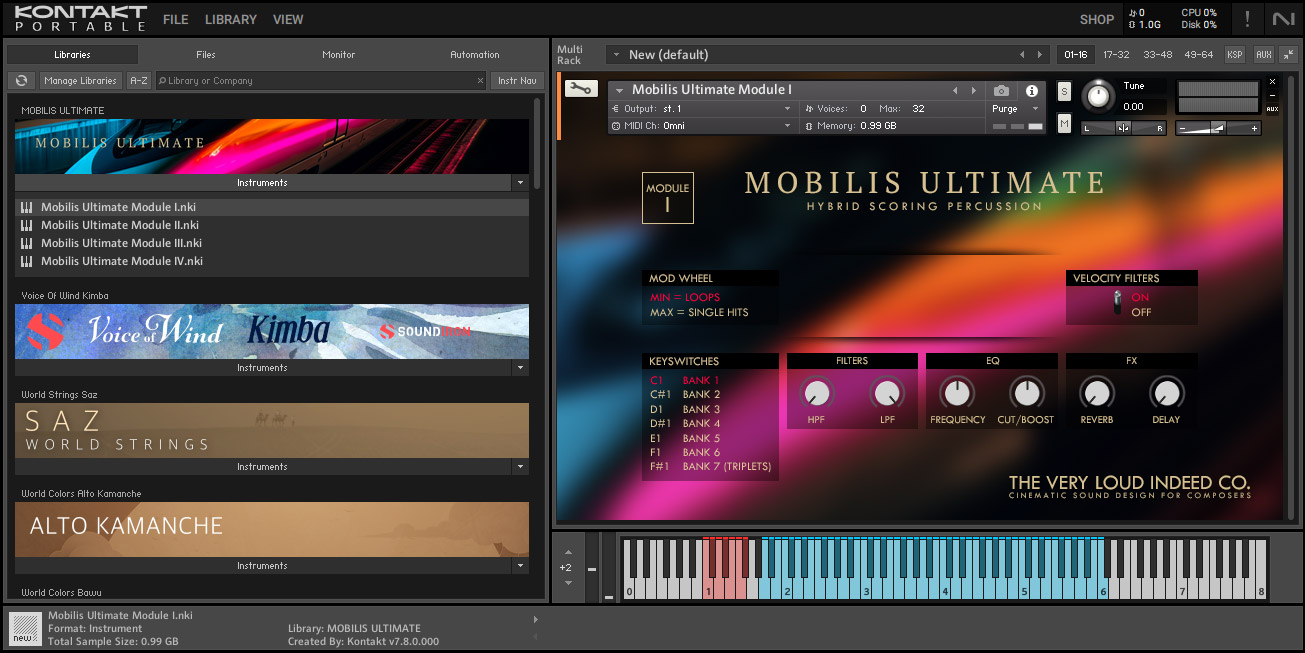This screenshot has width=1305, height=653.
Task: Switch to the Files tab
Action: [206, 55]
